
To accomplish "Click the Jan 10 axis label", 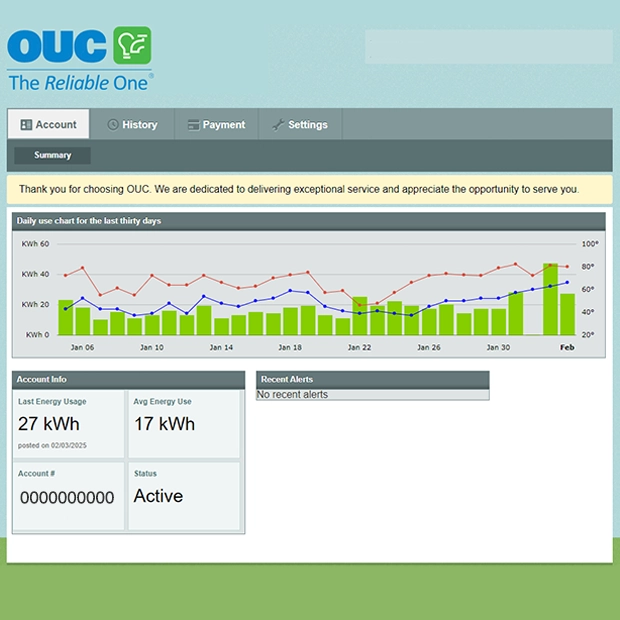I will pos(151,347).
